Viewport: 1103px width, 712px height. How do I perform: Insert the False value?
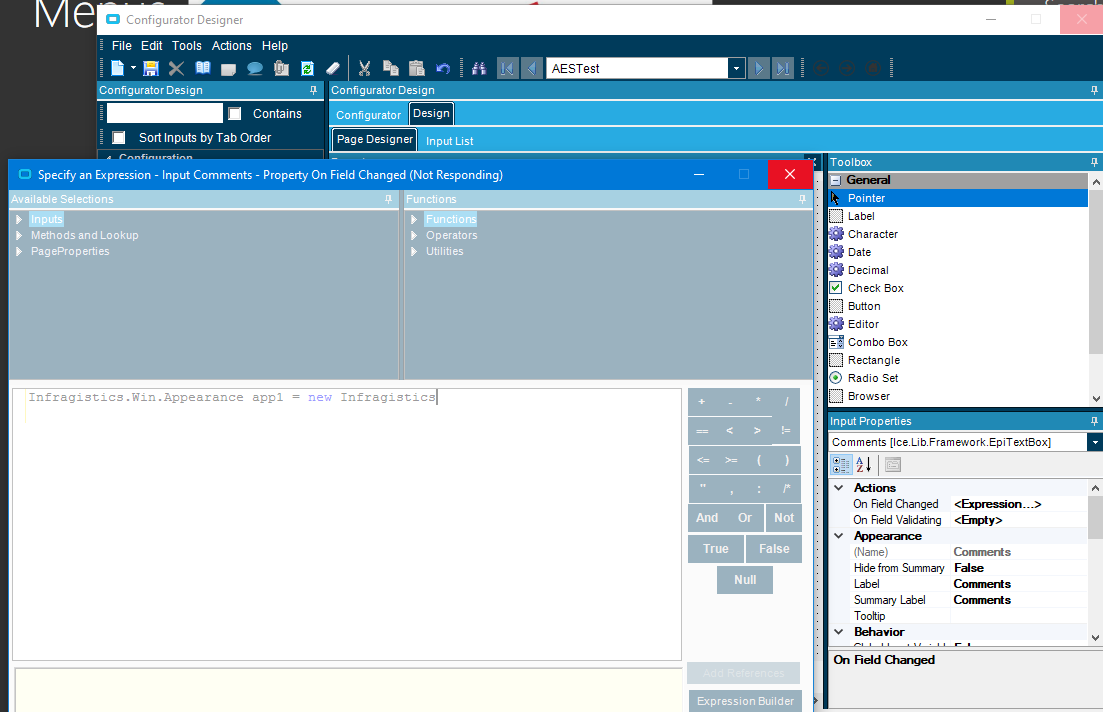click(774, 549)
